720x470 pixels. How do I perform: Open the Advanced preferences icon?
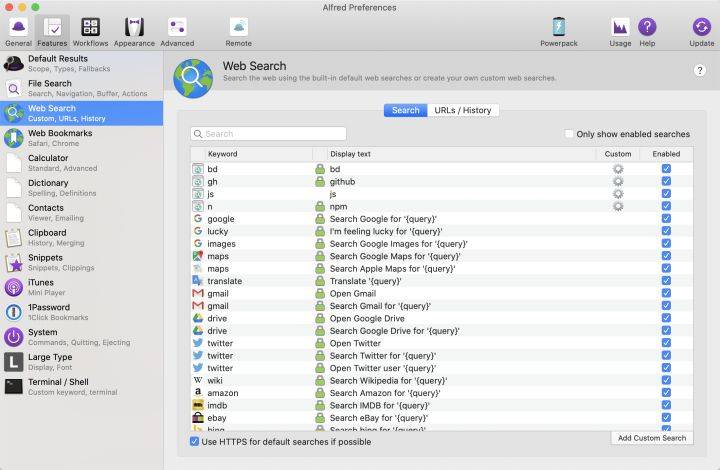coord(177,27)
